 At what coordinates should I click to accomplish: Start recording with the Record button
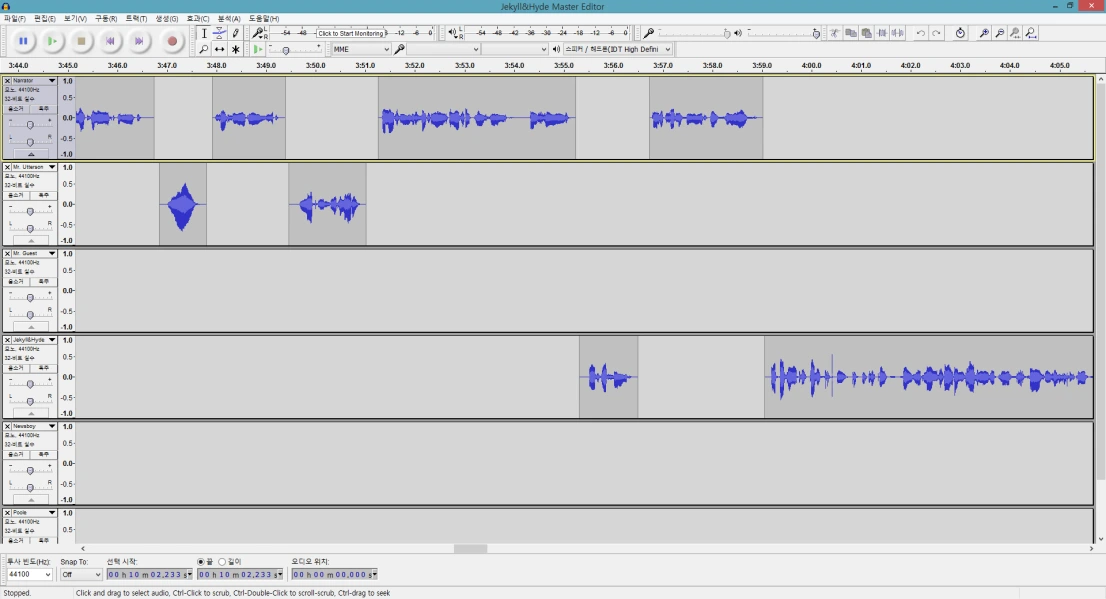[171, 42]
